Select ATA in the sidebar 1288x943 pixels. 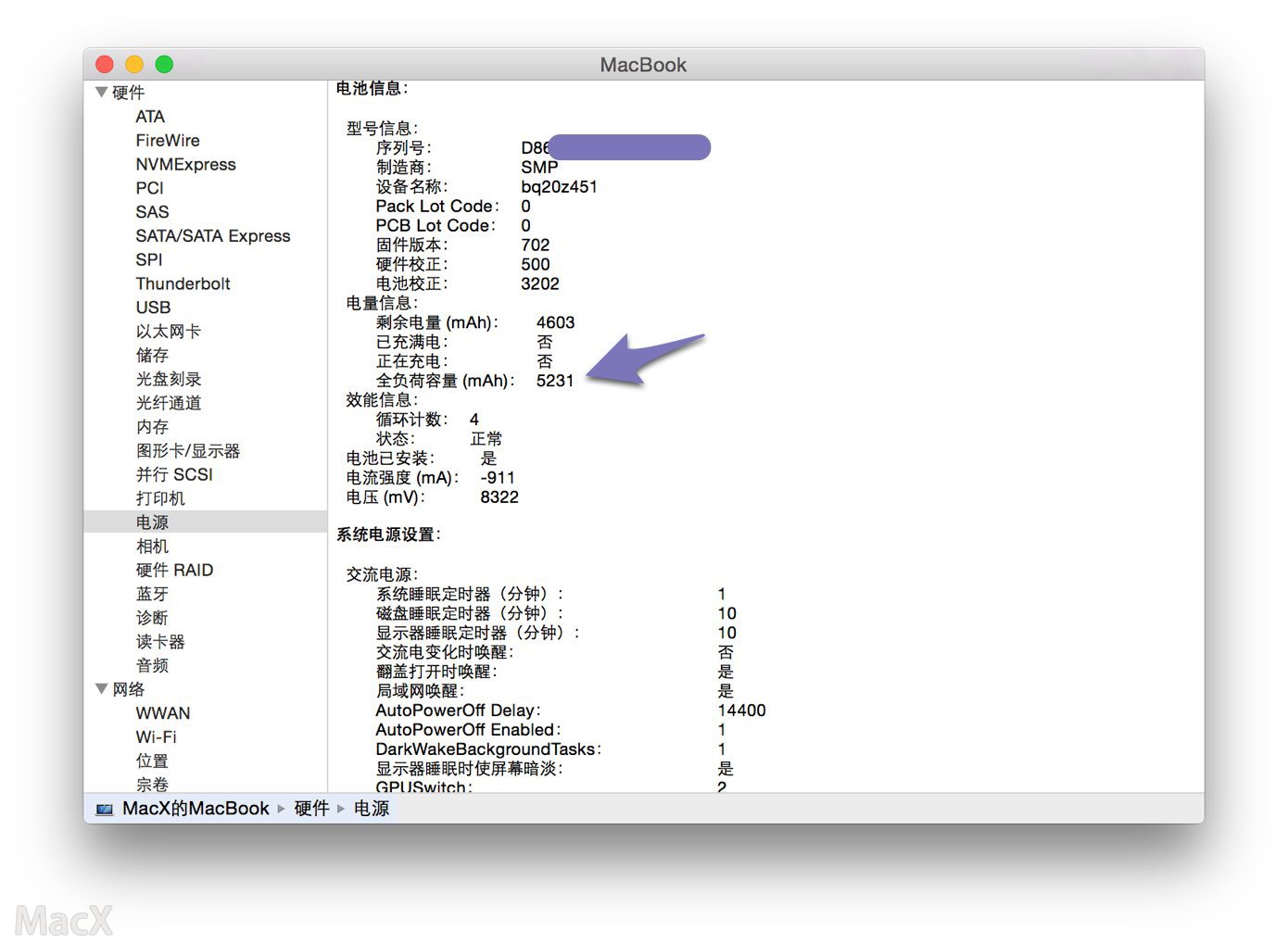[x=150, y=117]
